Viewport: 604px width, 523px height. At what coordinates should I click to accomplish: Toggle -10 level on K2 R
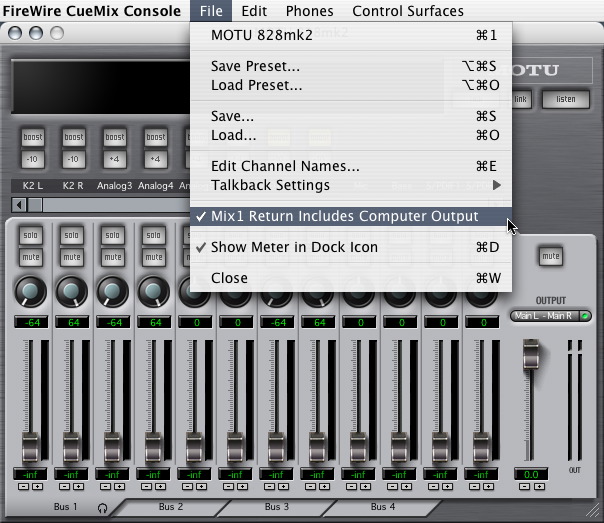[x=74, y=159]
